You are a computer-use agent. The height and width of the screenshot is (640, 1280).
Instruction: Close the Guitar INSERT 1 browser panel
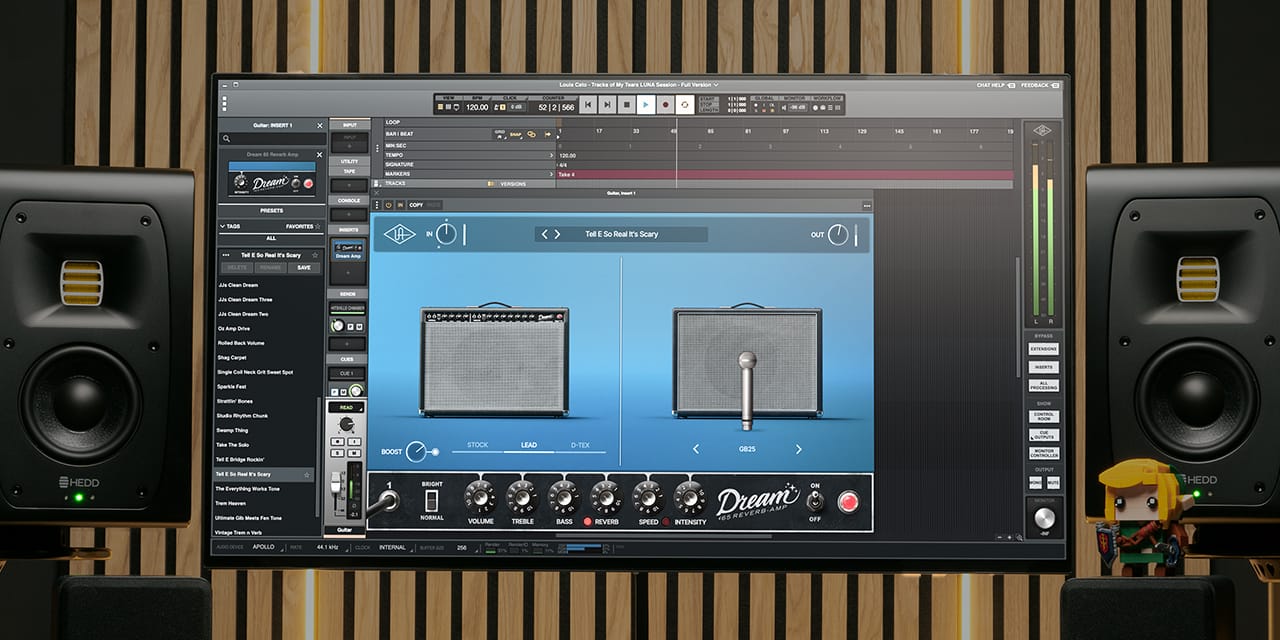320,125
